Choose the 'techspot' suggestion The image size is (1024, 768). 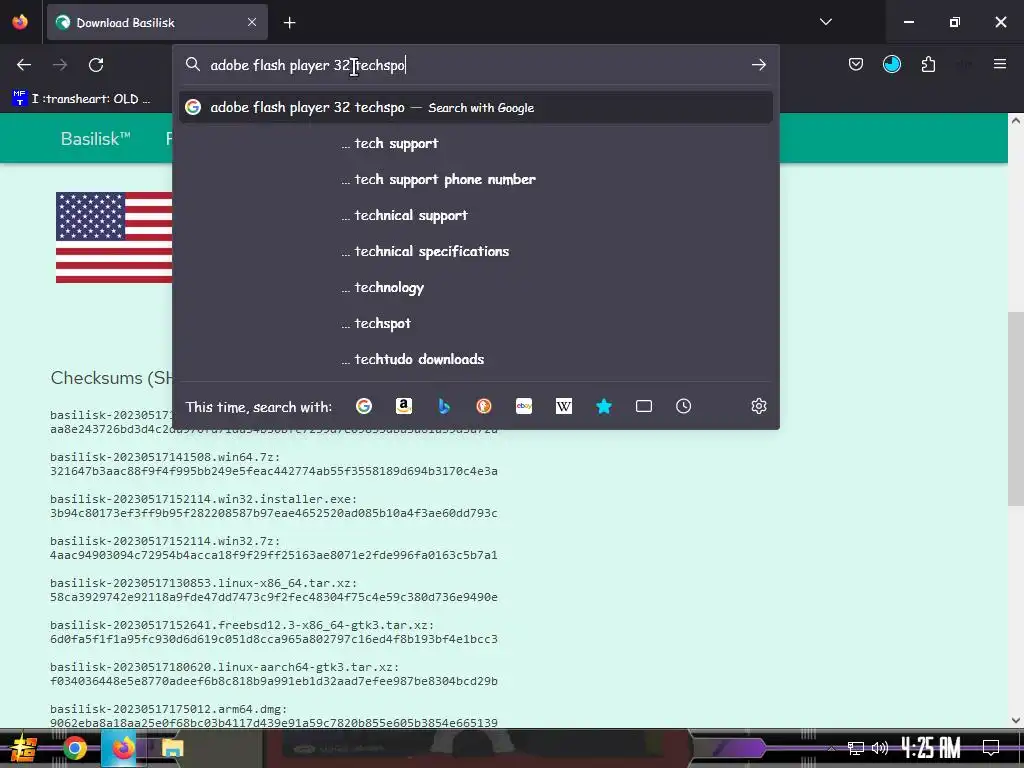click(475, 323)
